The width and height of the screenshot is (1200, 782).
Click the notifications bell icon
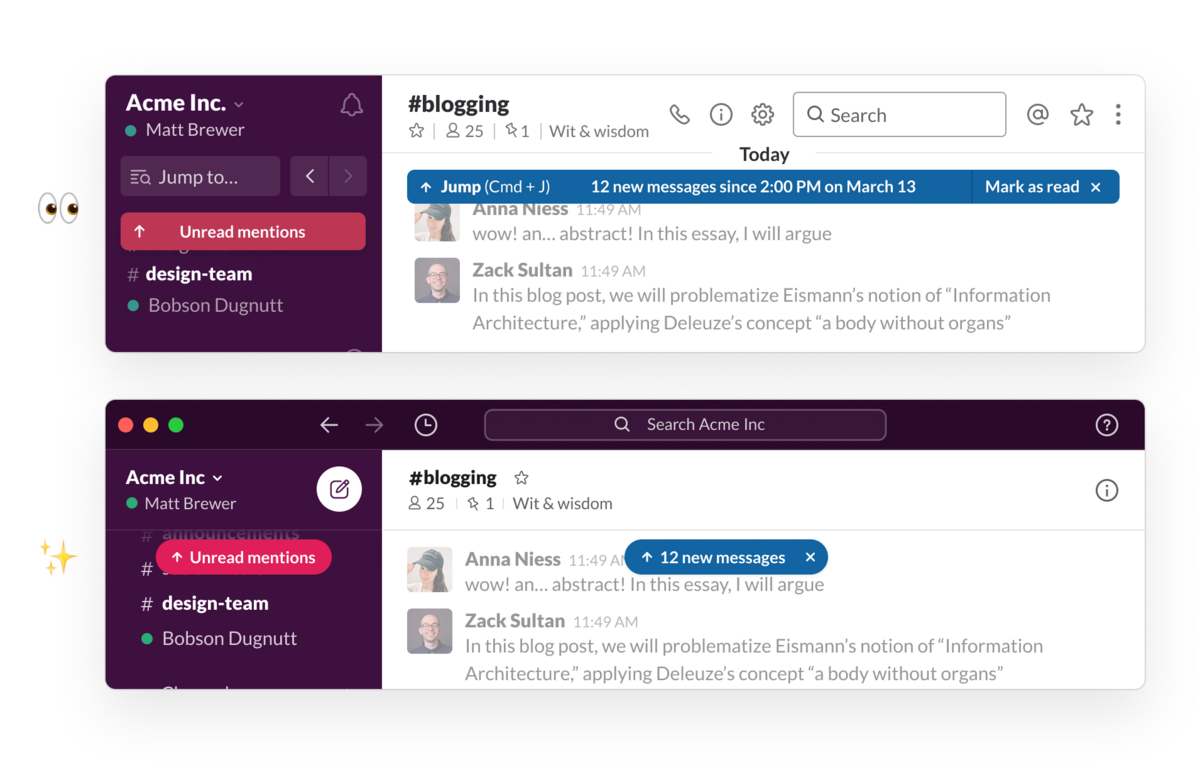[351, 105]
